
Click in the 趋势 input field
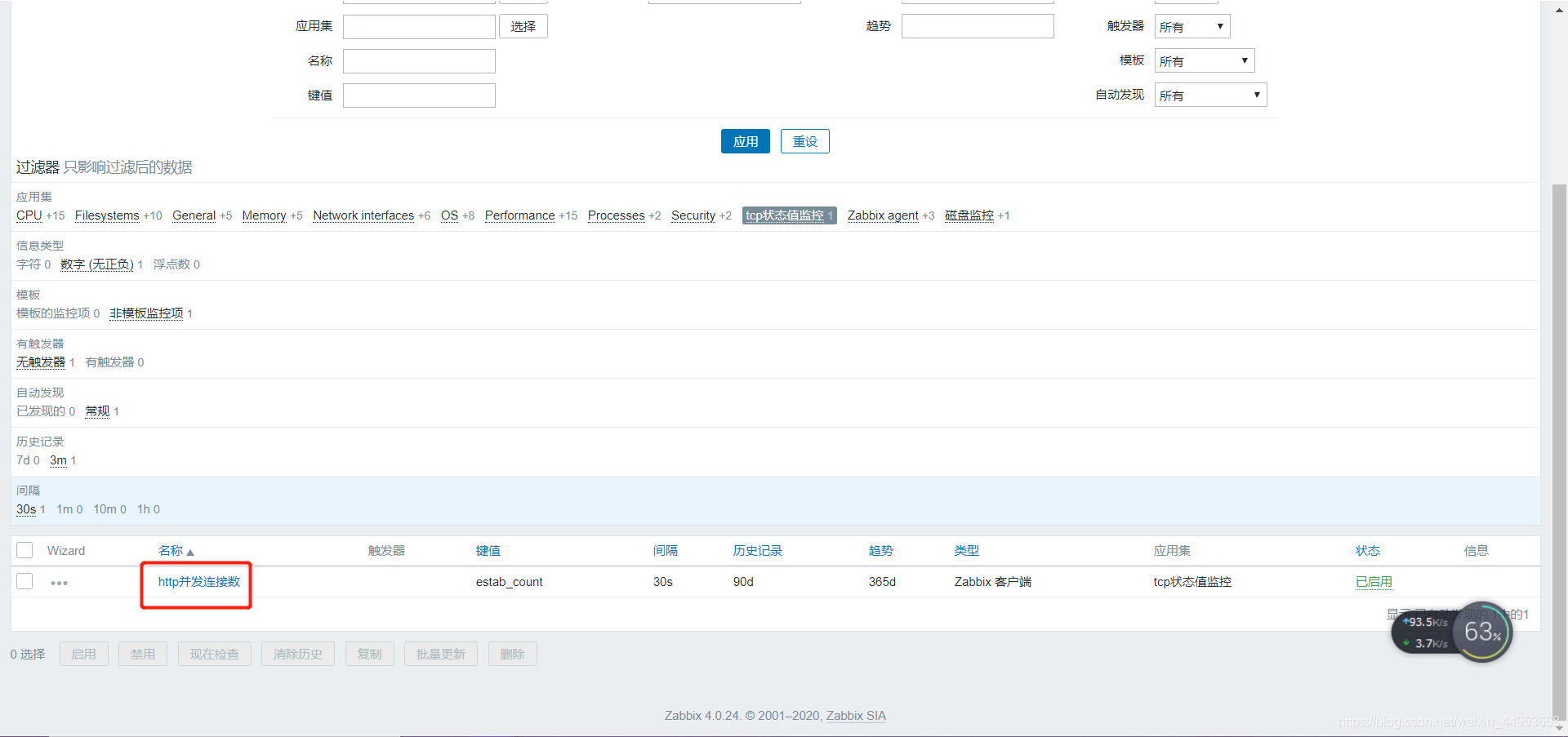[x=978, y=27]
